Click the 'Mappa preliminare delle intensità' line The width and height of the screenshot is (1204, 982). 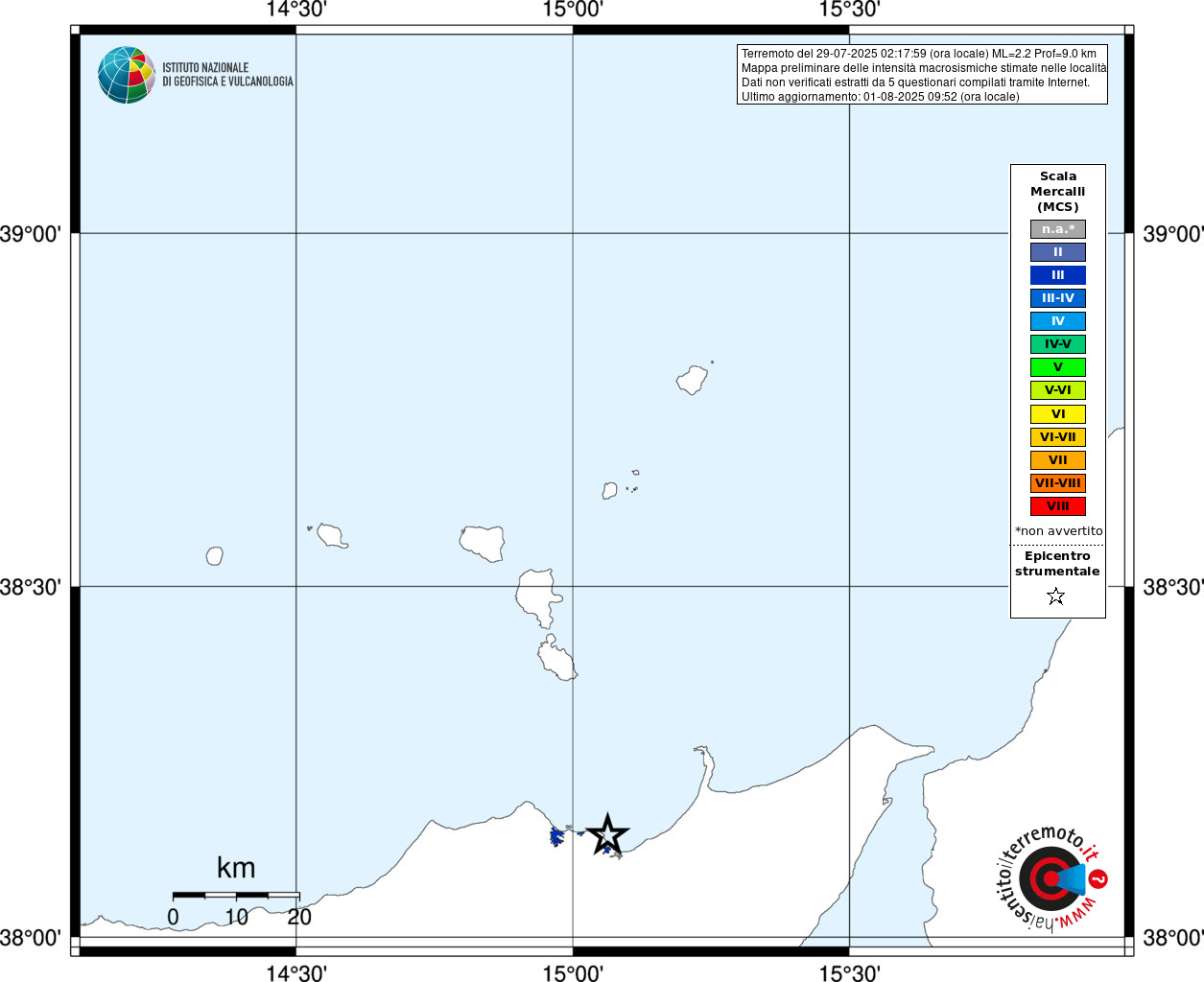pos(924,68)
